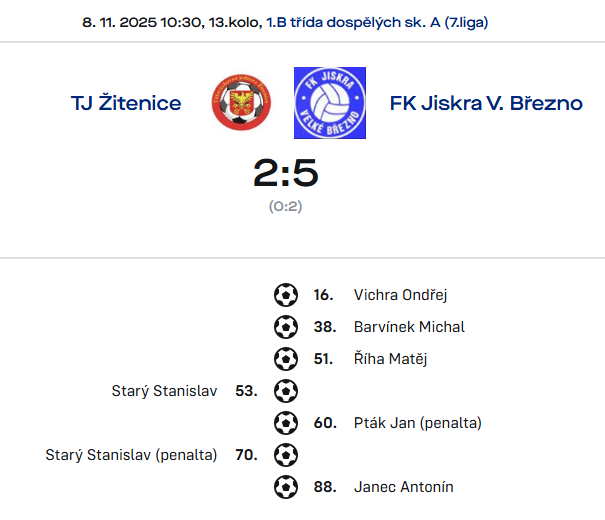Click the TJ Žitenice club logo
Screen dimensions: 605x520
pyautogui.click(x=241, y=103)
